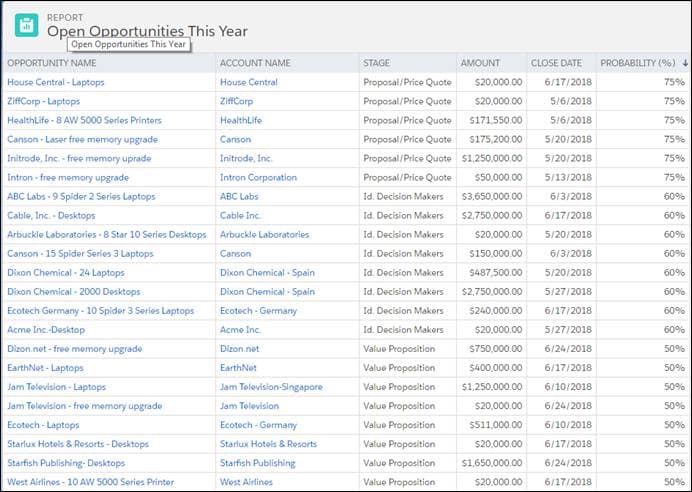Click the Stage column header

pos(377,63)
